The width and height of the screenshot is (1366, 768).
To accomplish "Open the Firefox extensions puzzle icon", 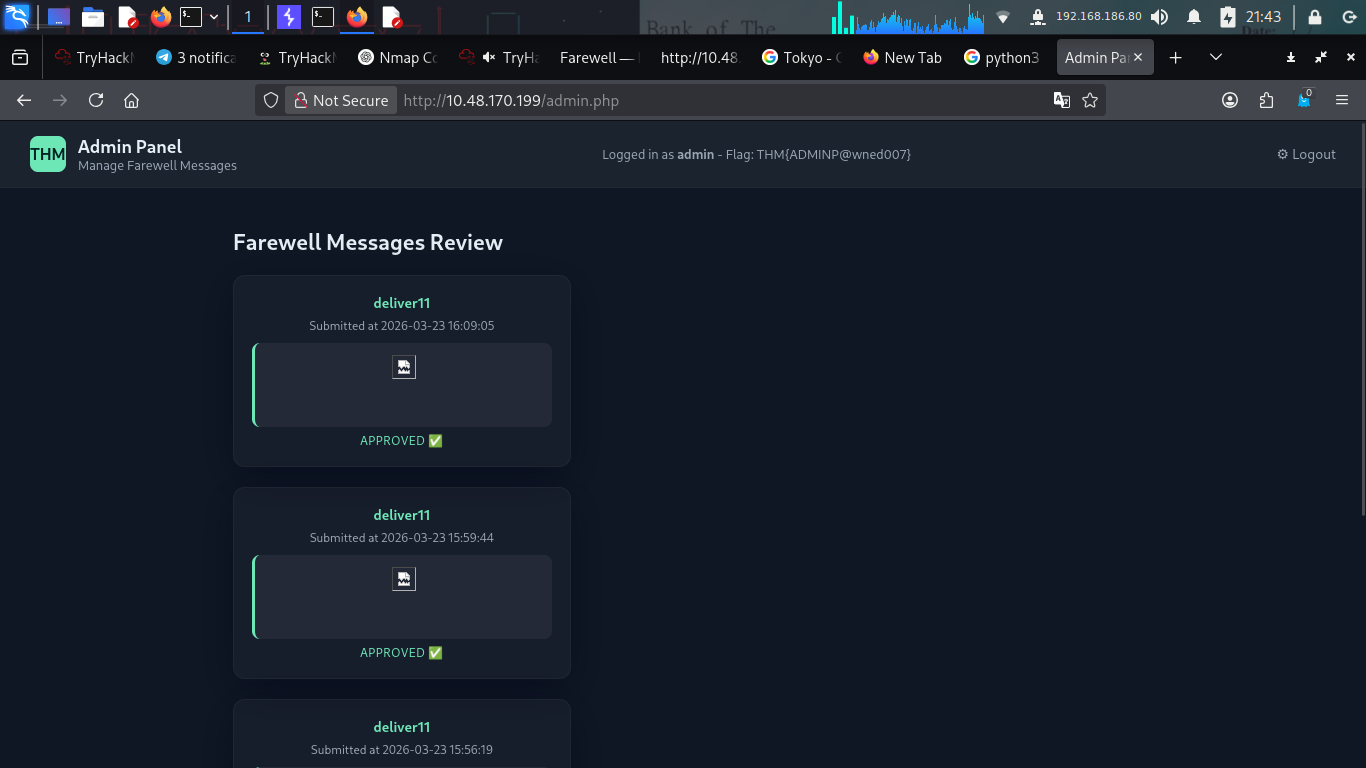I will [1267, 100].
